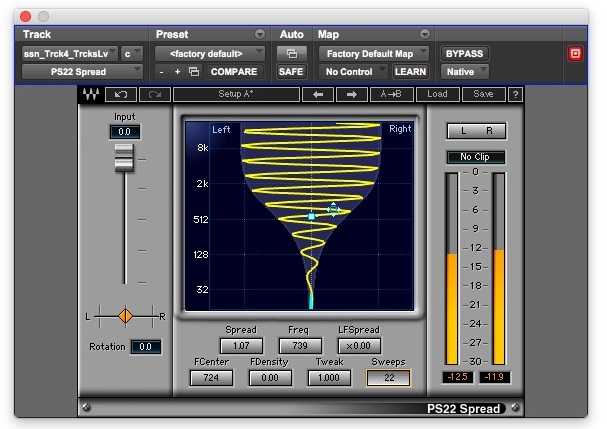Reset the No Clip indicator

pyautogui.click(x=476, y=157)
